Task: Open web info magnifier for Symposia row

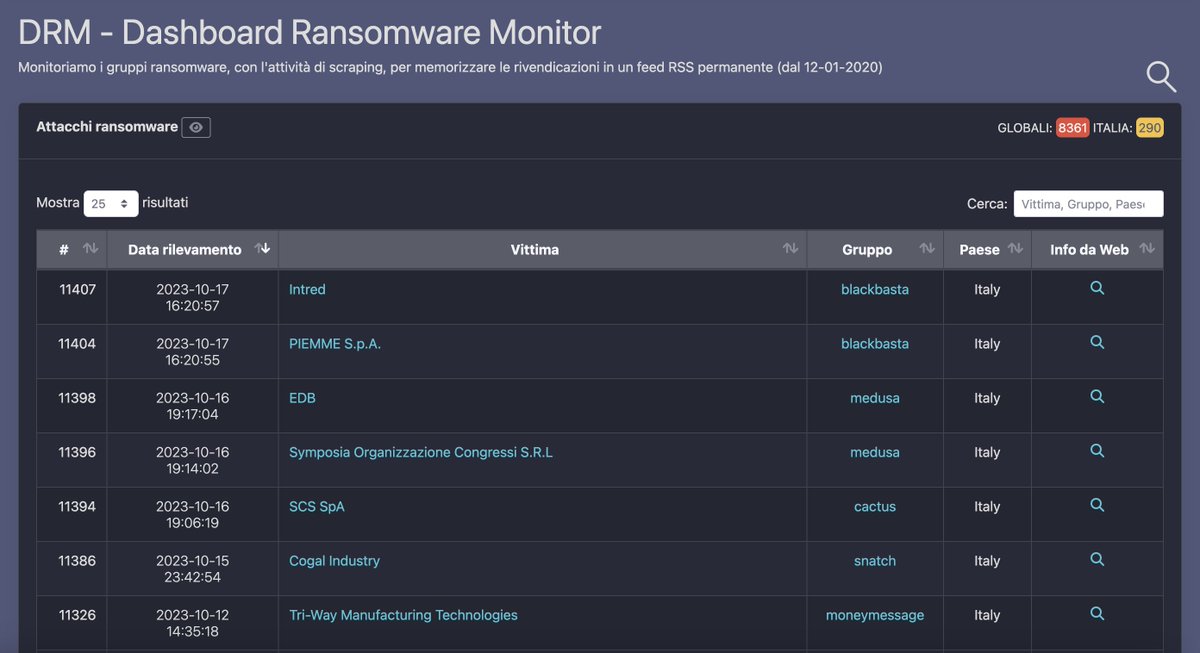Action: coord(1097,451)
